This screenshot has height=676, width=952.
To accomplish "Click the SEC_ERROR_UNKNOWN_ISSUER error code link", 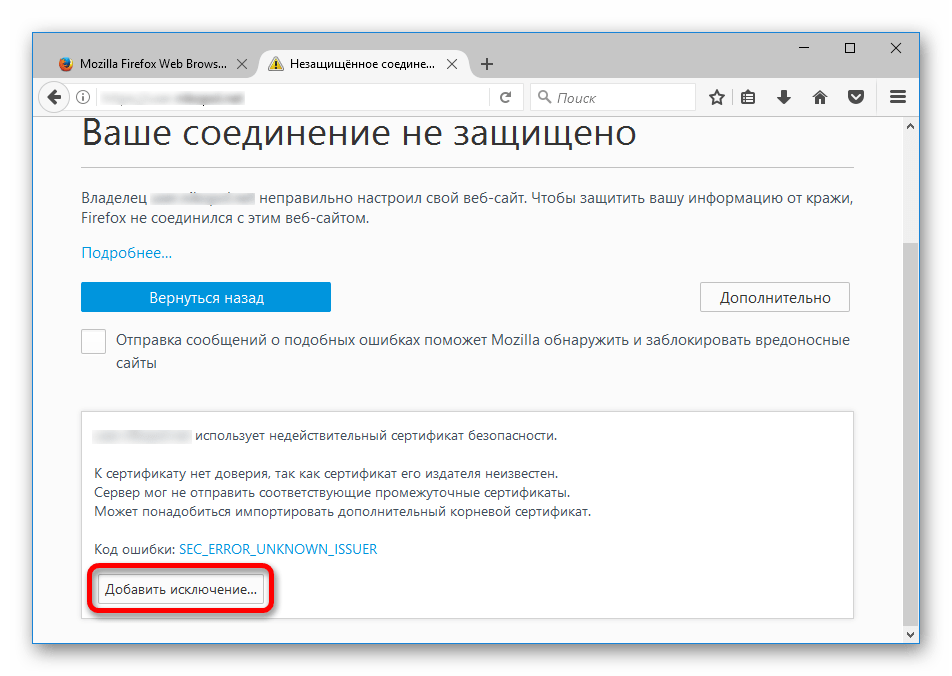I will (x=278, y=549).
